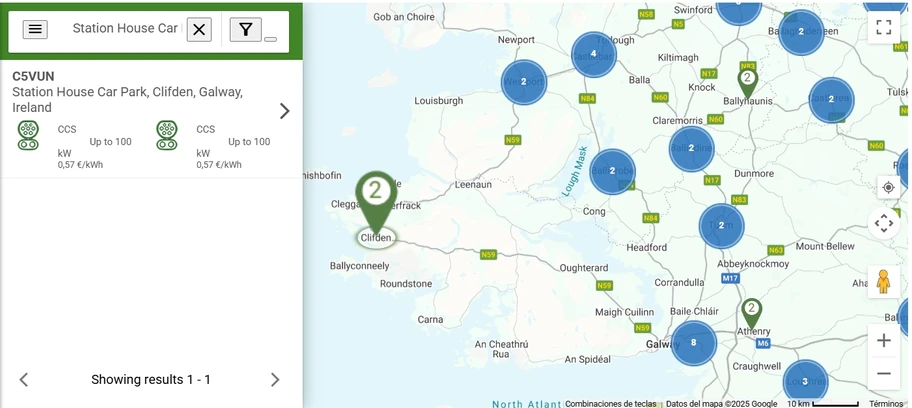The image size is (912, 408).
Task: Open the hamburger menu button
Action: [35, 29]
